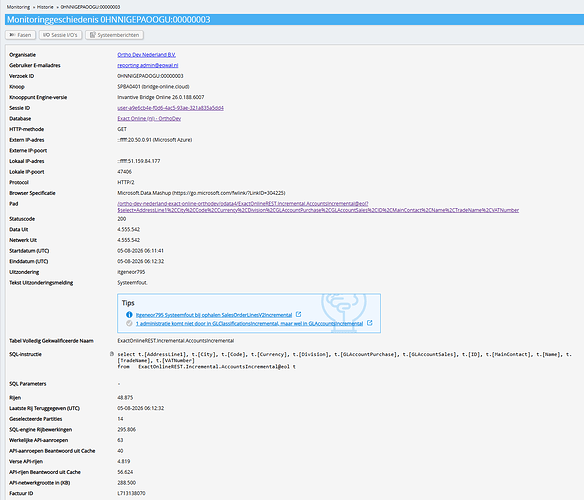Click the grey status icon in Tips

coord(129,323)
